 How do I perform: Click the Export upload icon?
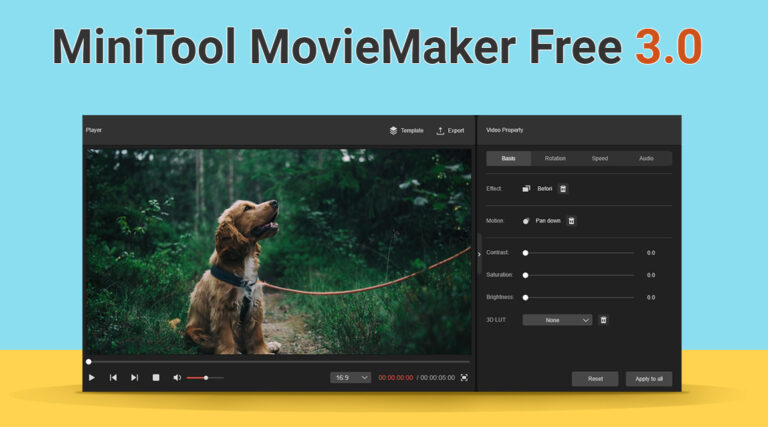pyautogui.click(x=440, y=130)
